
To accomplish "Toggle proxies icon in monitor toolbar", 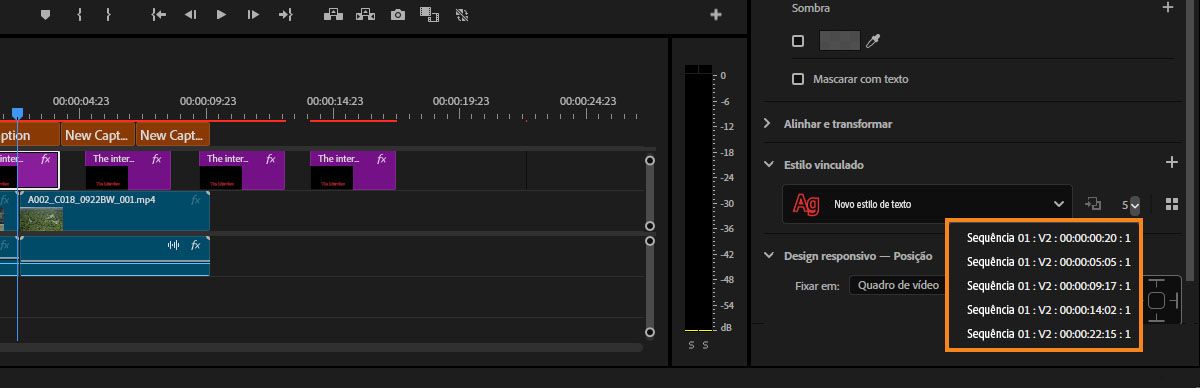I will [x=461, y=15].
